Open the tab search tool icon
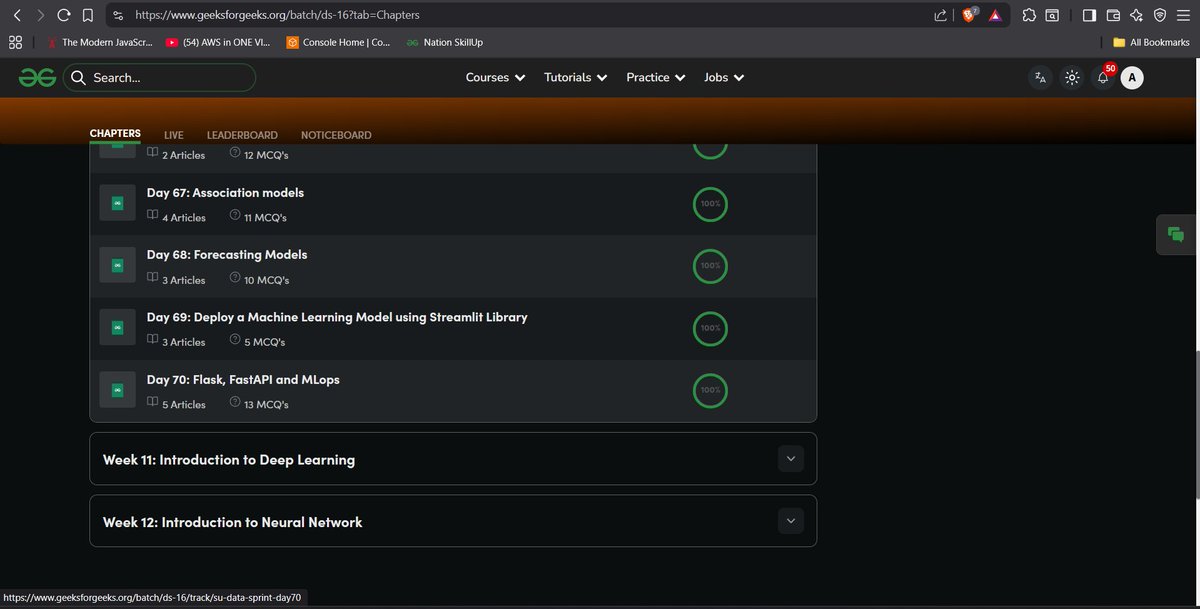The height and width of the screenshot is (609, 1200). click(1053, 16)
